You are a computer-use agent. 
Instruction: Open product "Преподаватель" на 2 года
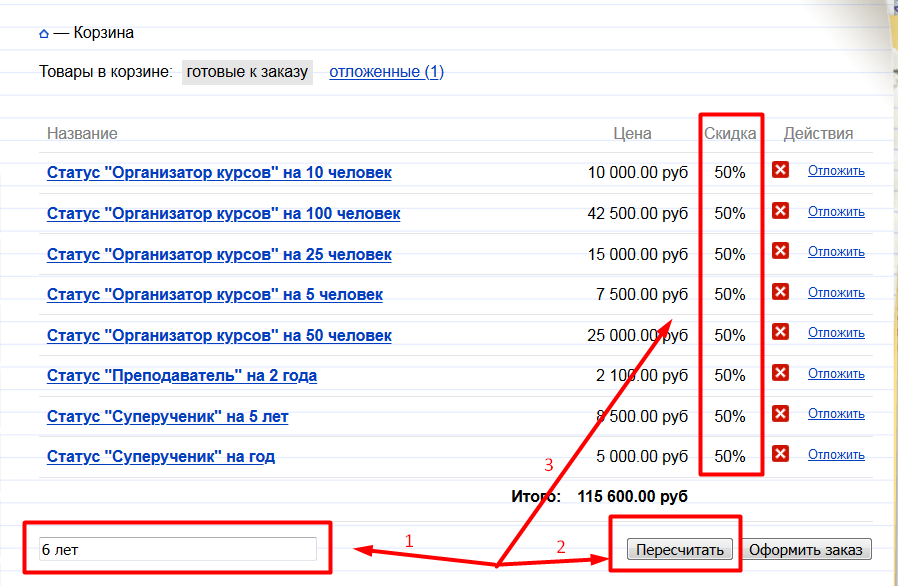(x=182, y=376)
